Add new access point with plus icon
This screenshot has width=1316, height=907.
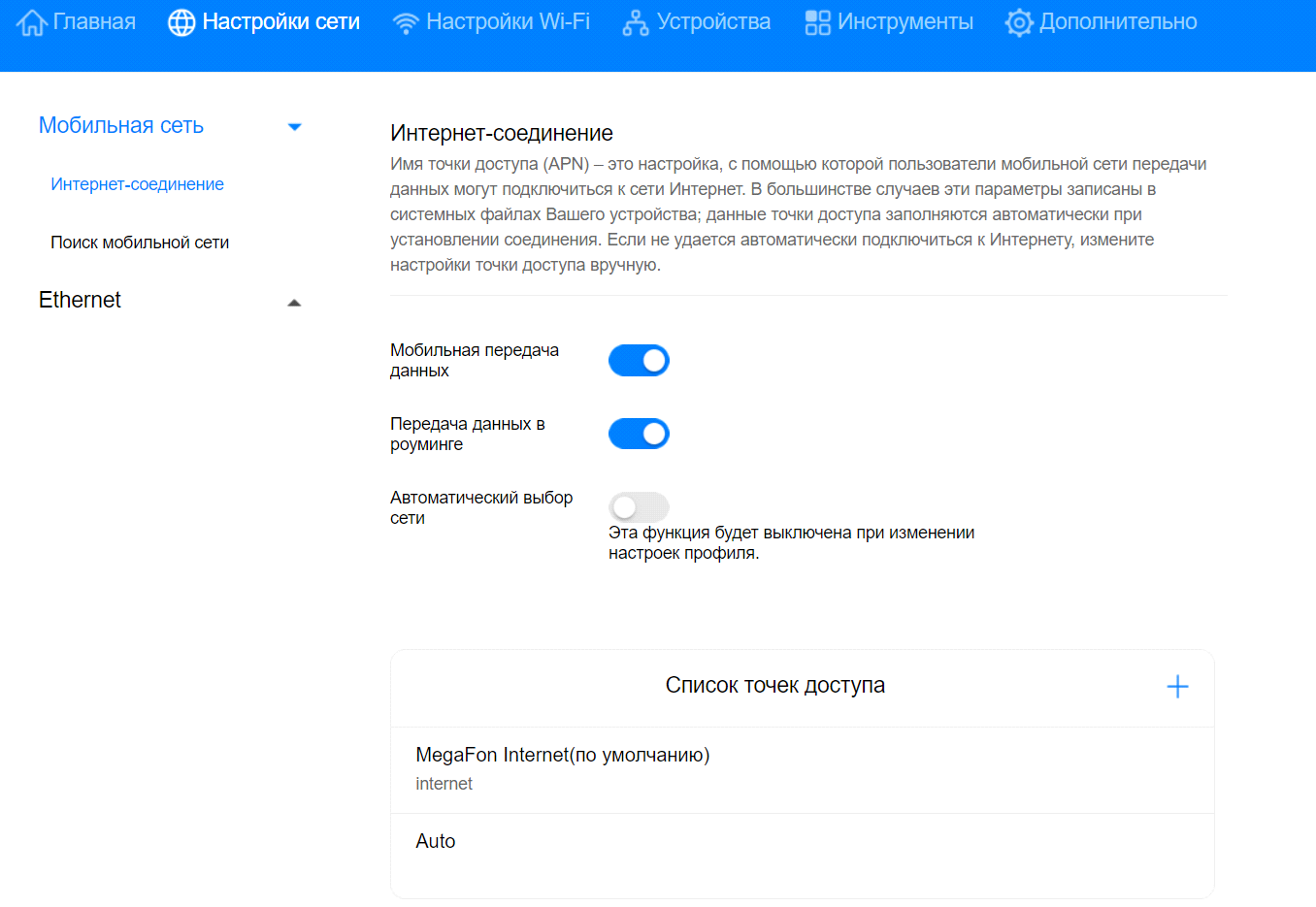coord(1177,687)
